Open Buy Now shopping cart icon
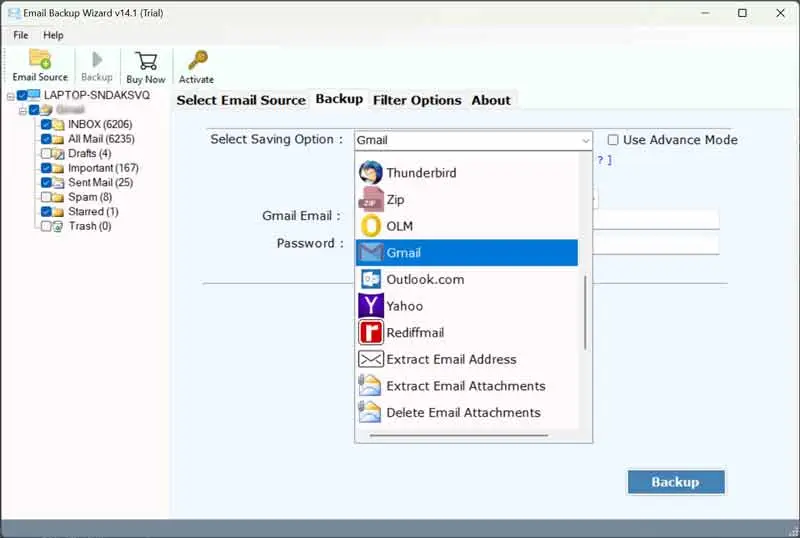 point(146,66)
